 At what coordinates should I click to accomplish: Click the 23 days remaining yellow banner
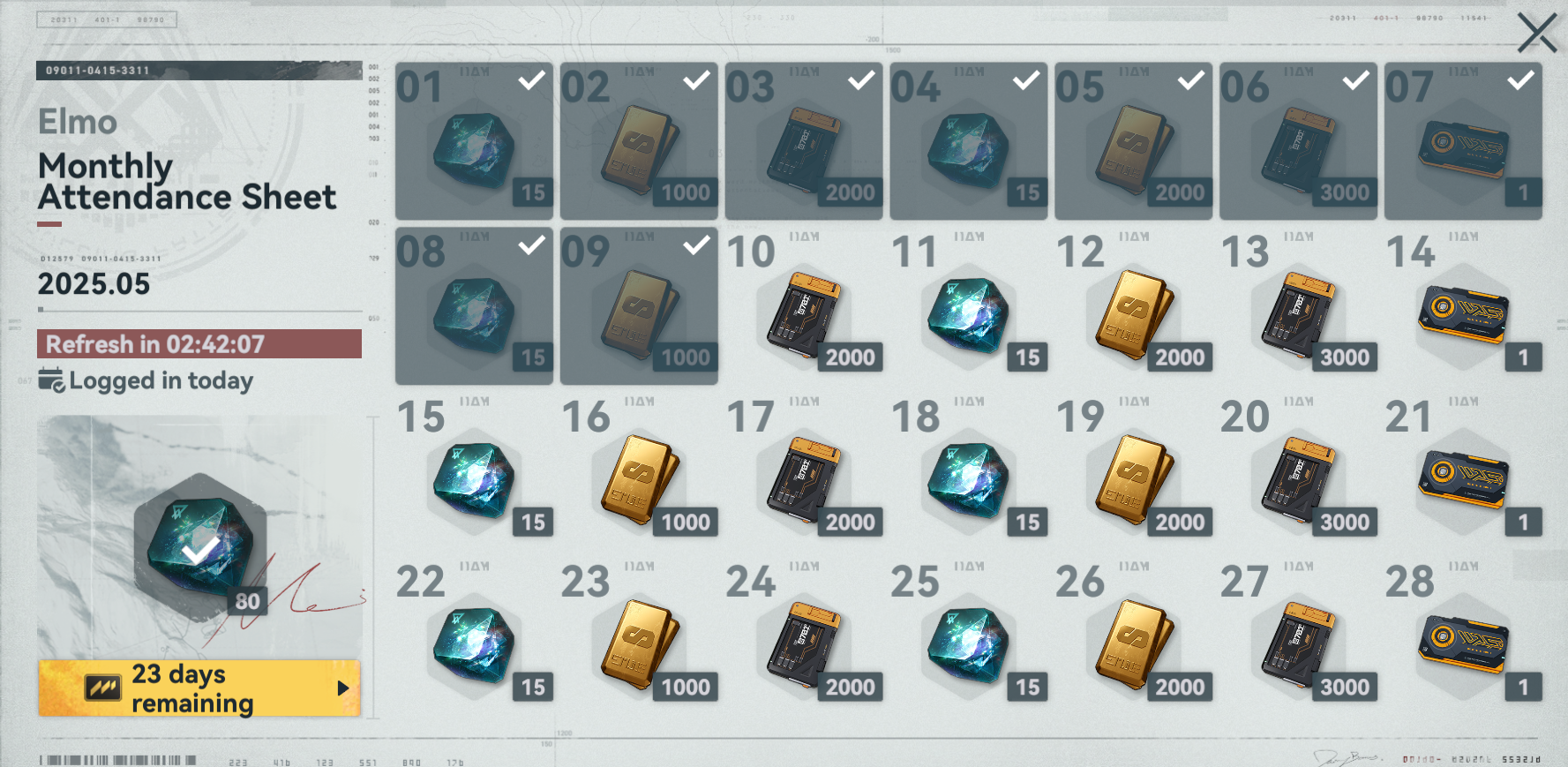tap(199, 688)
